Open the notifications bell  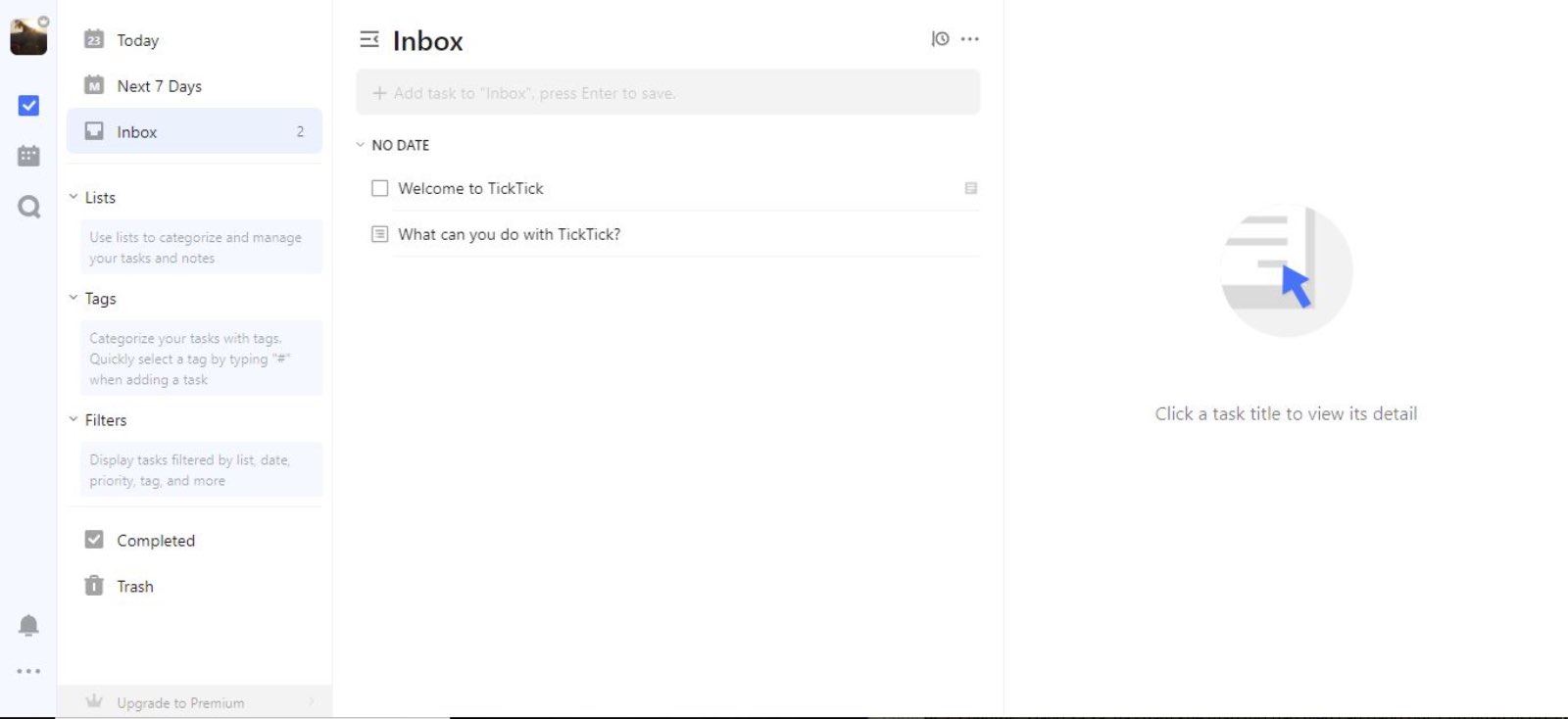pos(28,626)
